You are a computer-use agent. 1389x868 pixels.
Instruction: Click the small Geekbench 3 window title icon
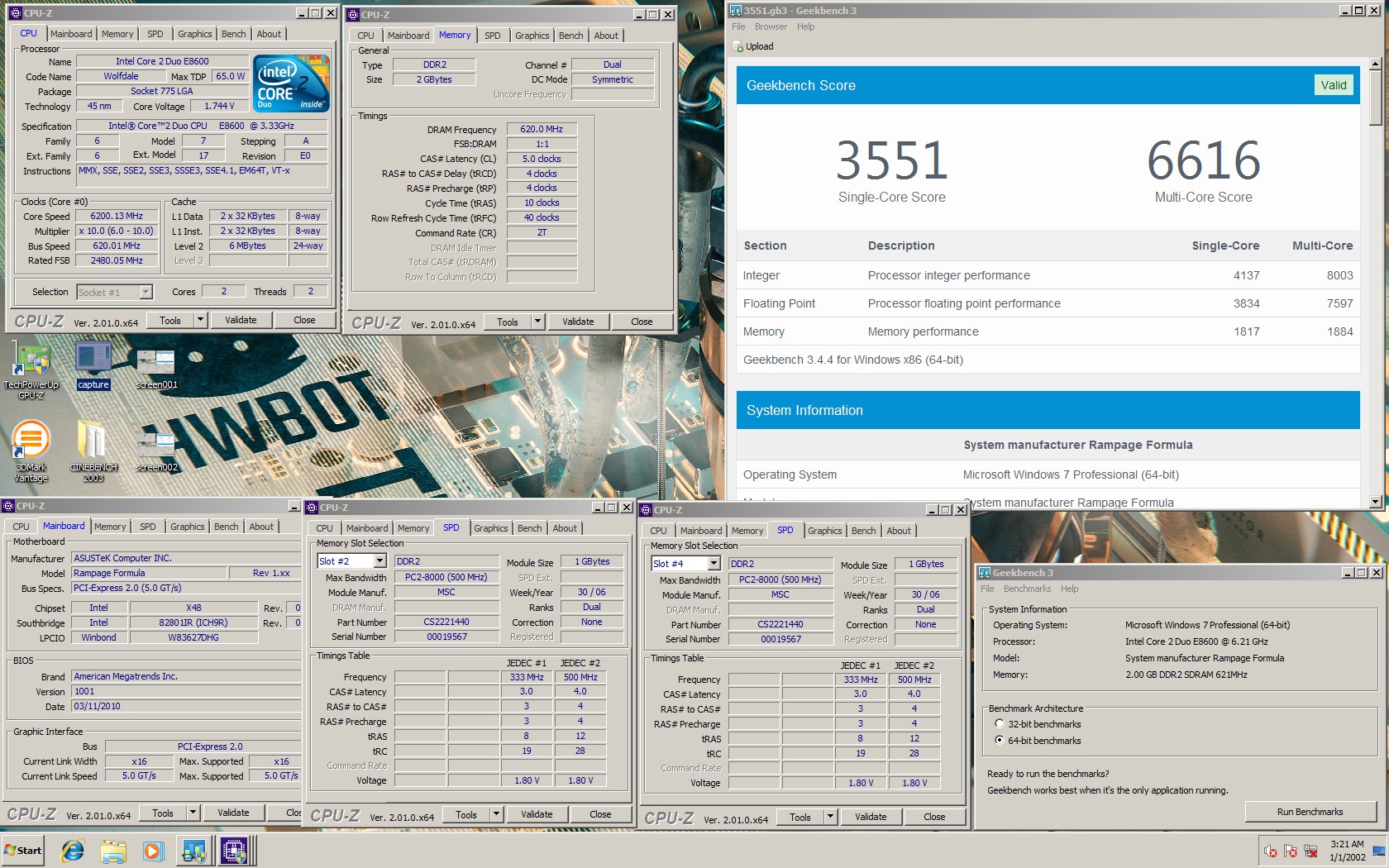pyautogui.click(x=985, y=573)
